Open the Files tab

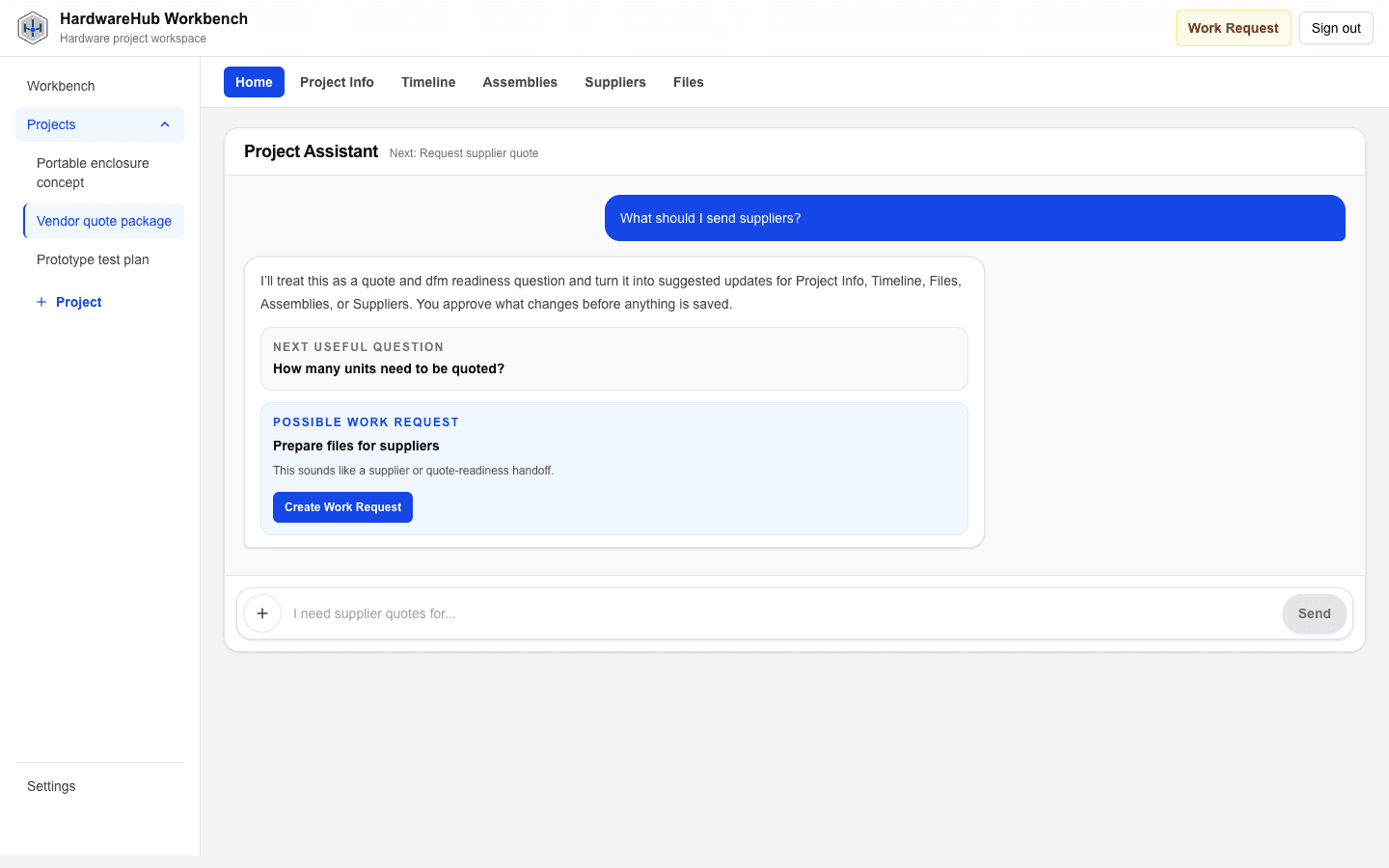click(689, 82)
